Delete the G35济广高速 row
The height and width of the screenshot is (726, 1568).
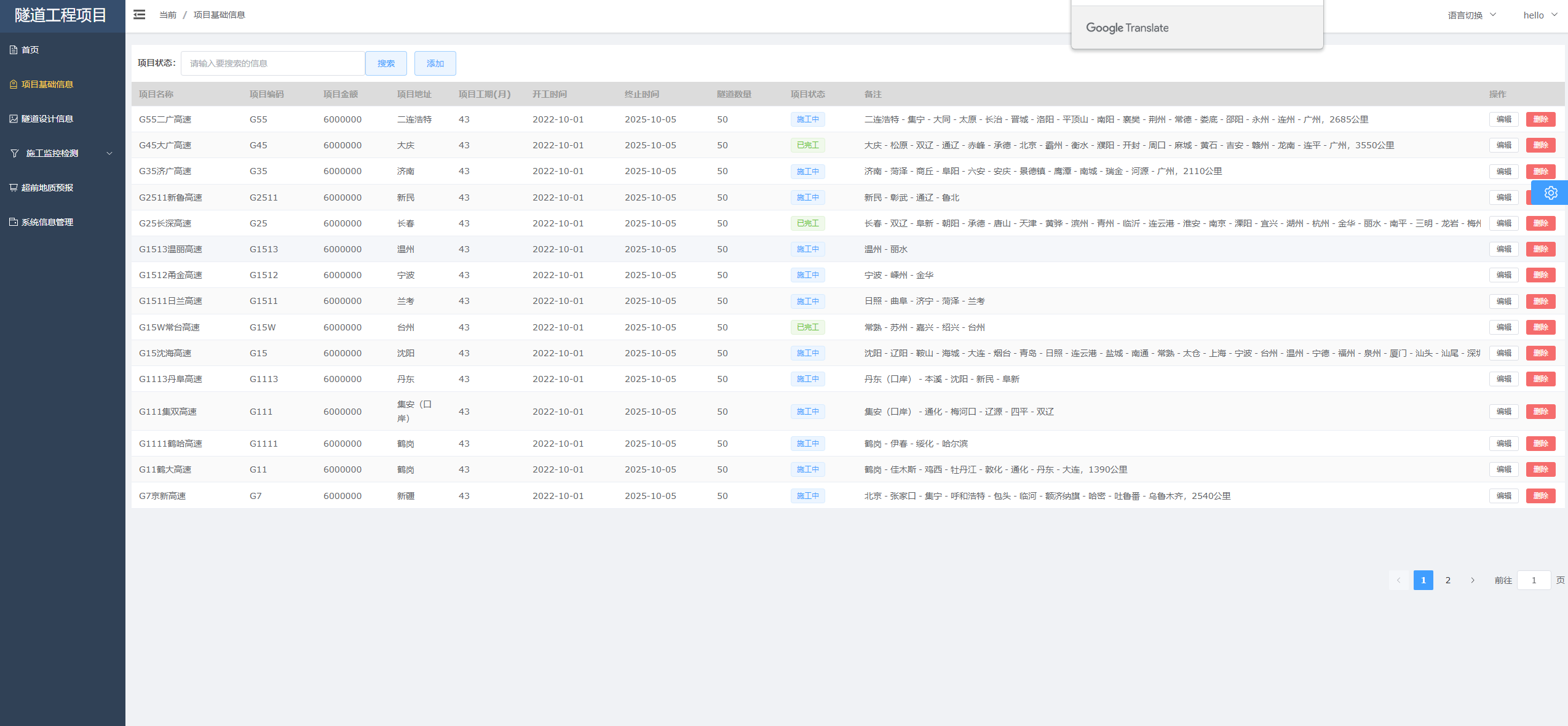click(1541, 172)
